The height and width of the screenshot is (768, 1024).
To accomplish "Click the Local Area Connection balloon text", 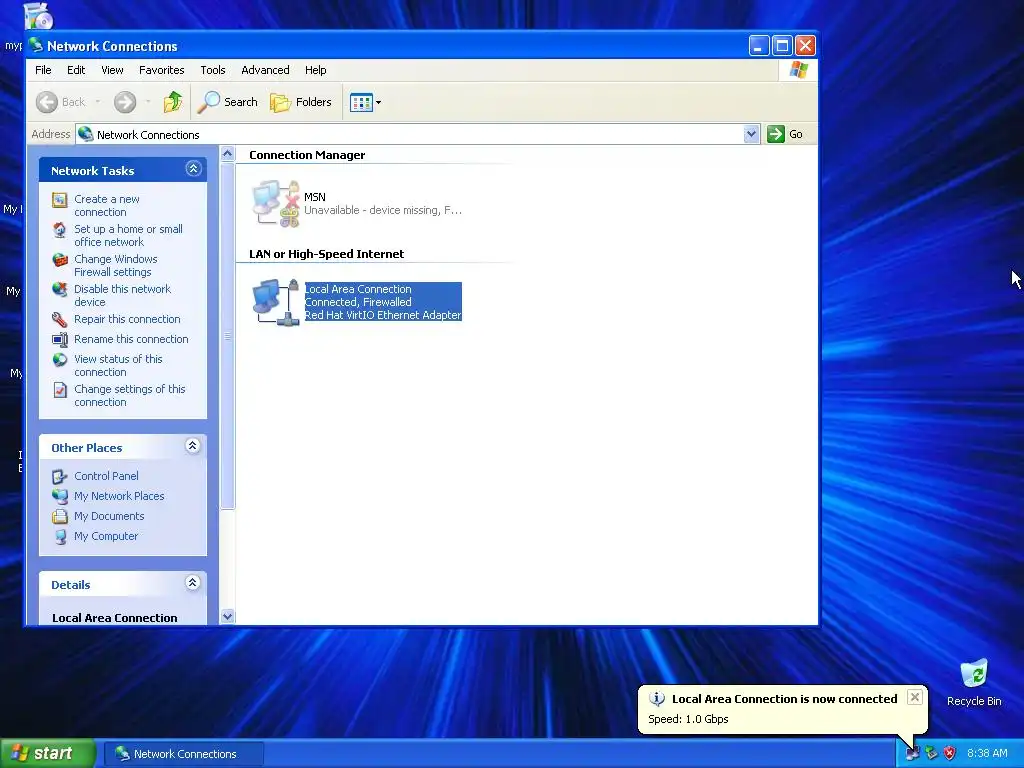I will [x=784, y=699].
